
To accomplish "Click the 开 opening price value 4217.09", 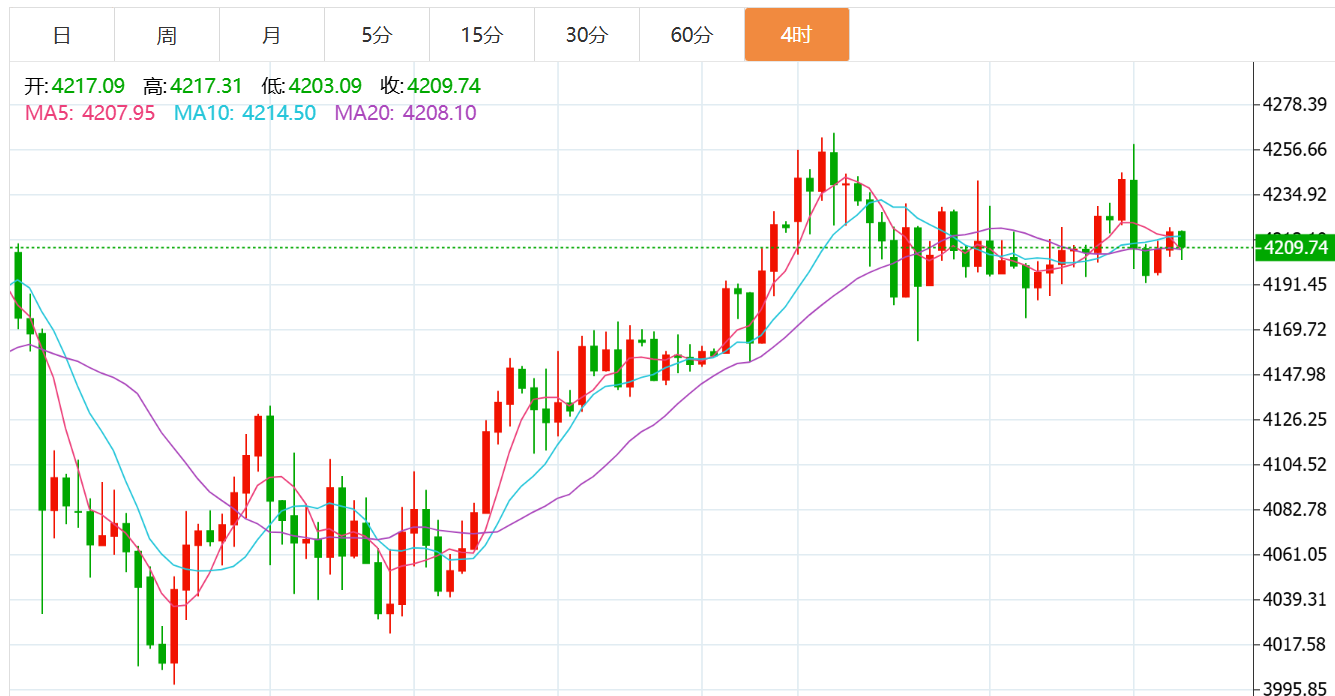I will (88, 86).
